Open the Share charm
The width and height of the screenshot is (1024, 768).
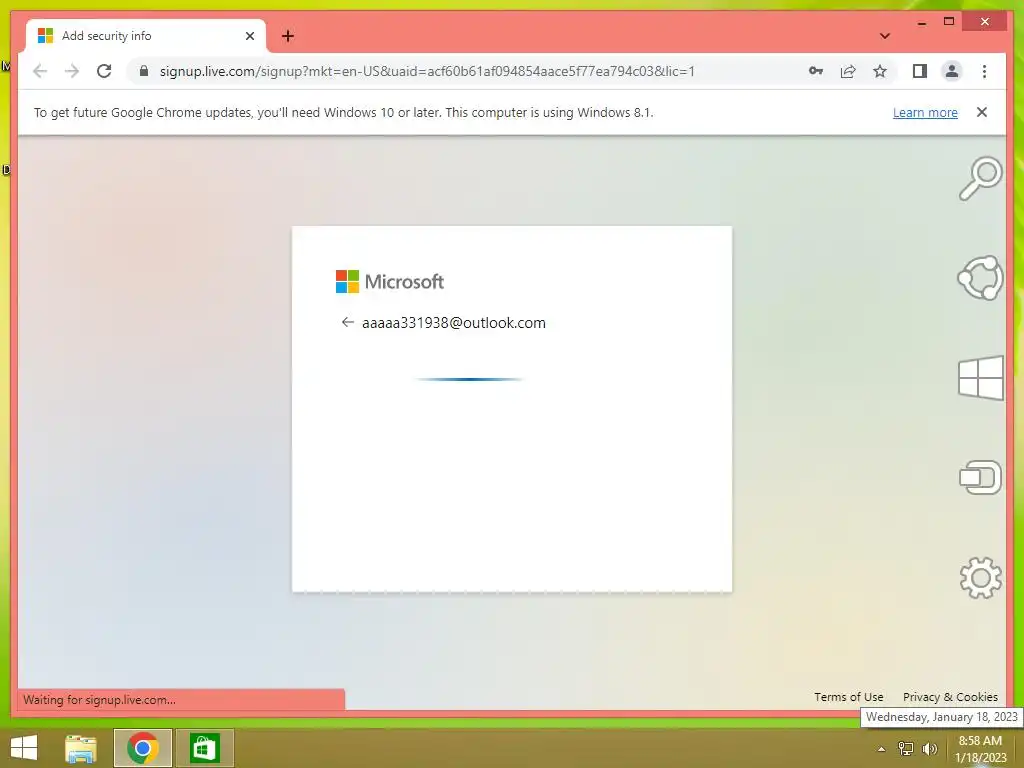click(980, 278)
